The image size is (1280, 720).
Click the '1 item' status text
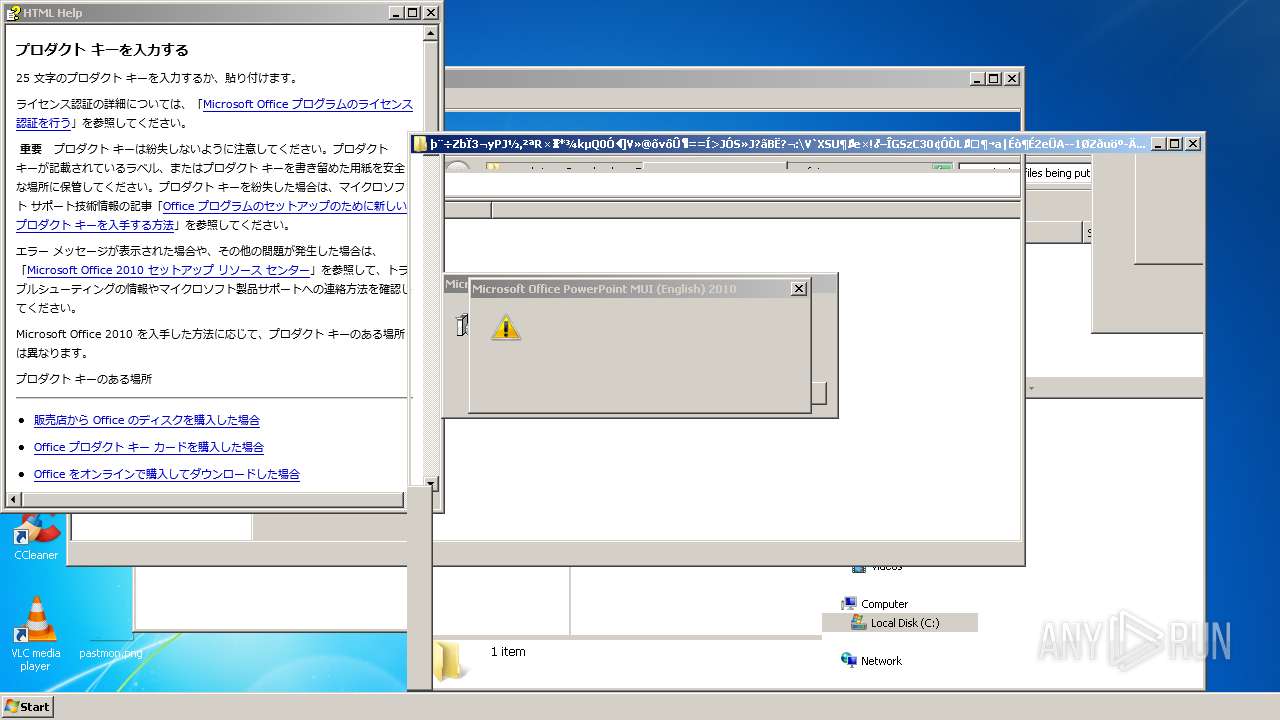pyautogui.click(x=508, y=652)
